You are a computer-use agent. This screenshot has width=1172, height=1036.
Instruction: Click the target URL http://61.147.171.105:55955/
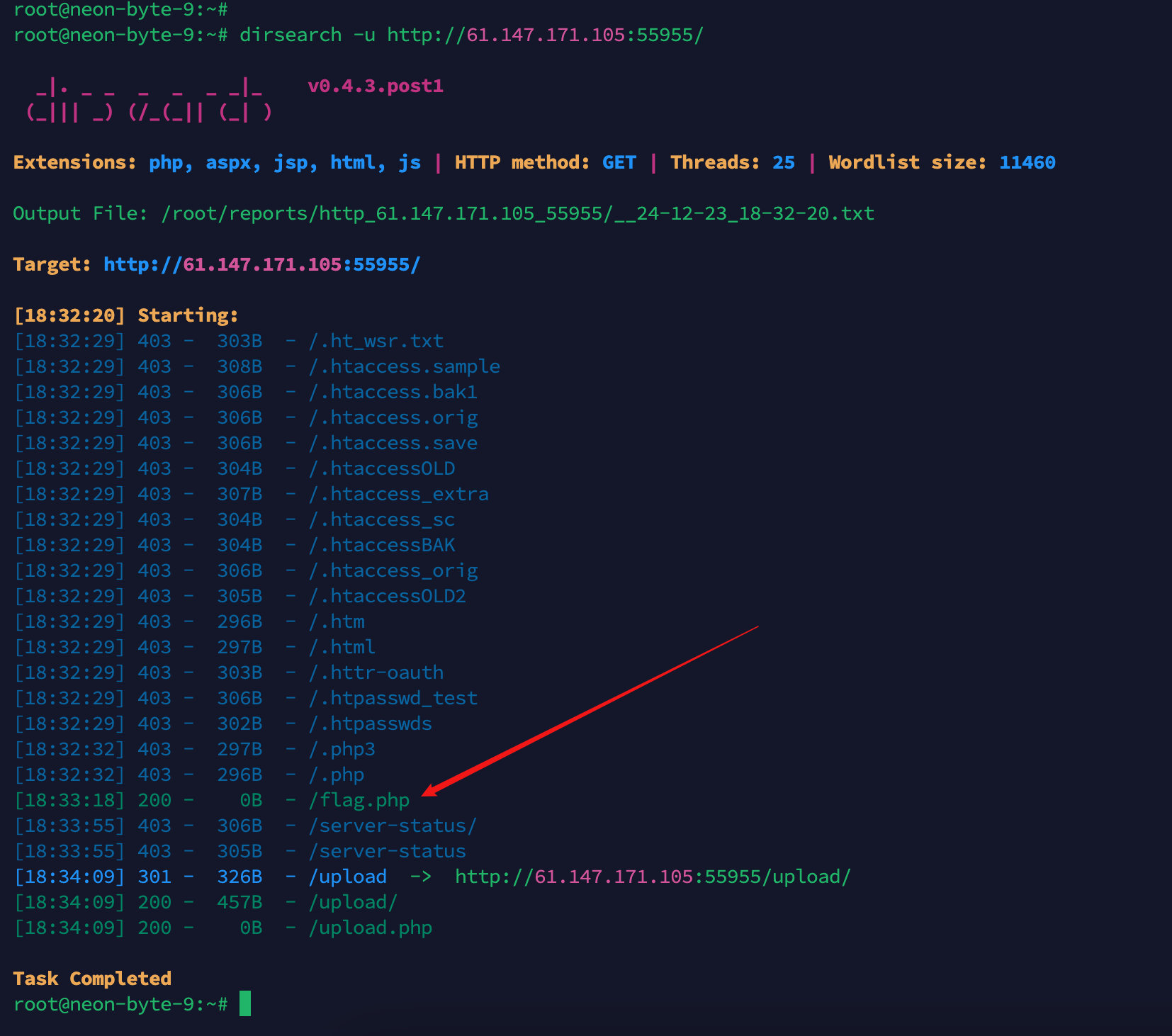click(261, 264)
